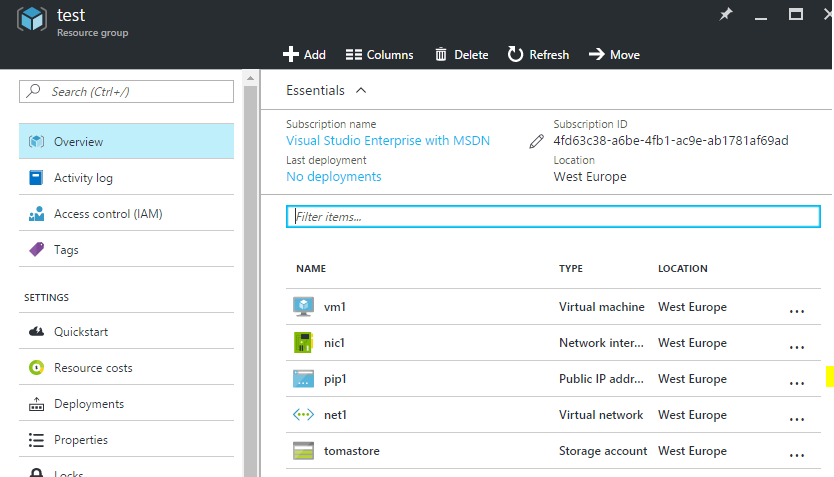
Task: Pin the blade with pin icon
Action: click(725, 14)
